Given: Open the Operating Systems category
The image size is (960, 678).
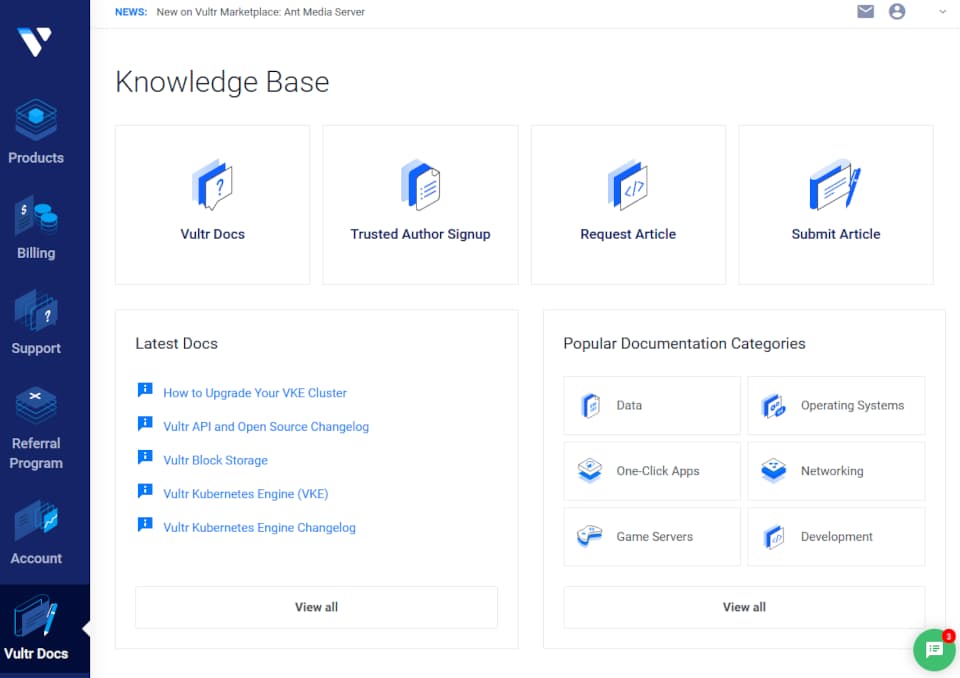Looking at the screenshot, I should (x=836, y=405).
